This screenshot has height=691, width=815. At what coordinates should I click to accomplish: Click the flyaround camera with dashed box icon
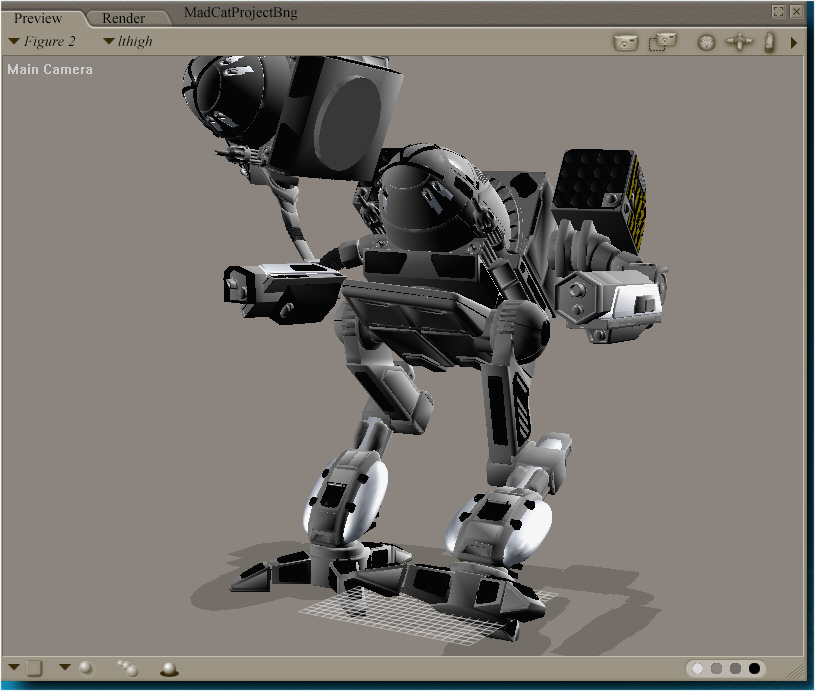click(663, 42)
